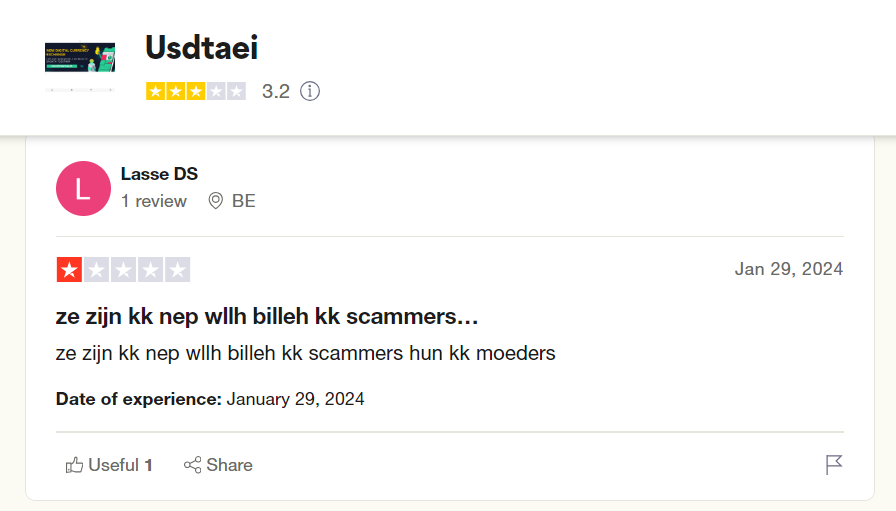The image size is (896, 511).
Task: Click the yellow star rating for Usdtaei
Action: point(196,91)
